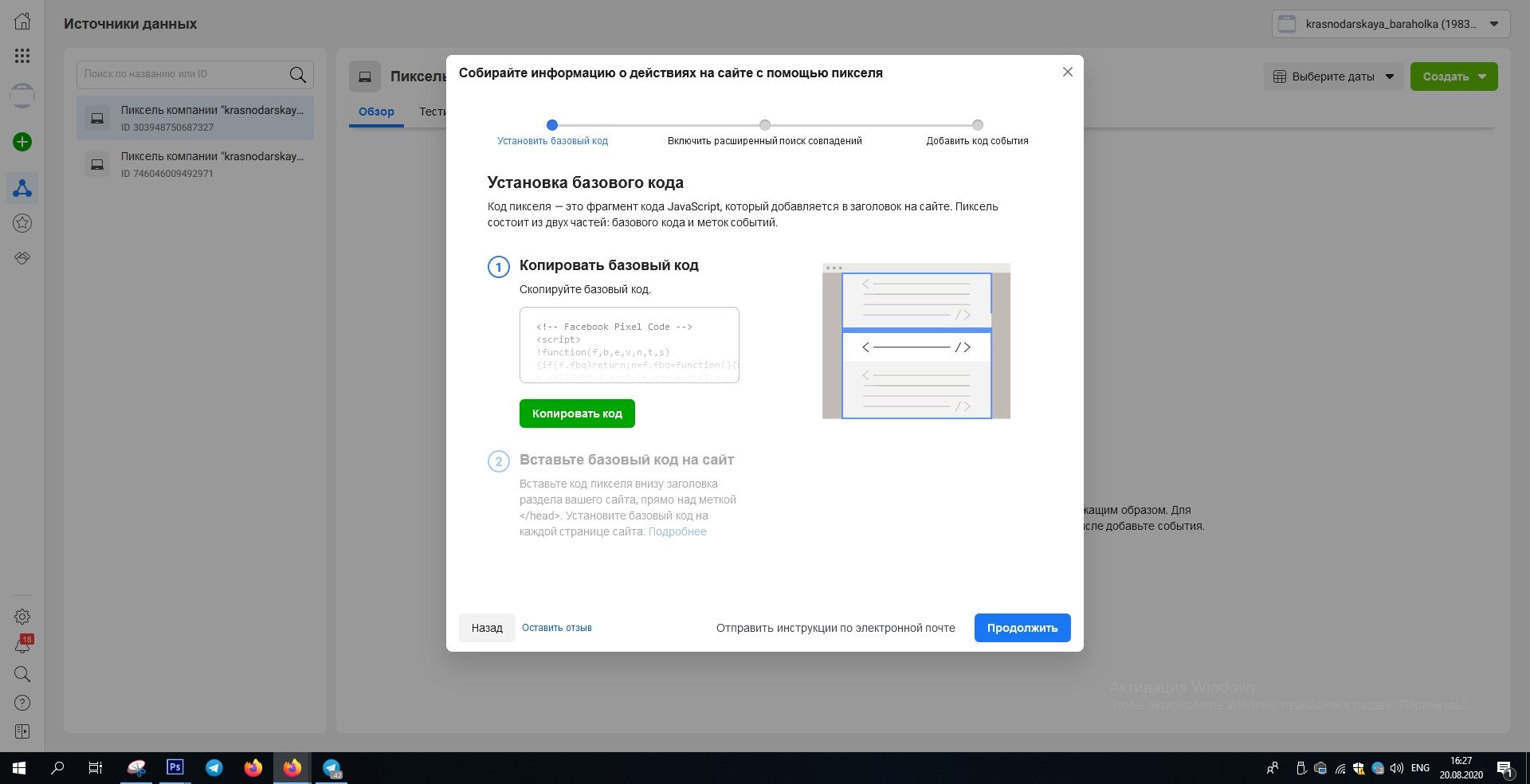Open the krasnodarskaya_baraholka account dropdown
Image resolution: width=1530 pixels, height=784 pixels.
coord(1391,24)
